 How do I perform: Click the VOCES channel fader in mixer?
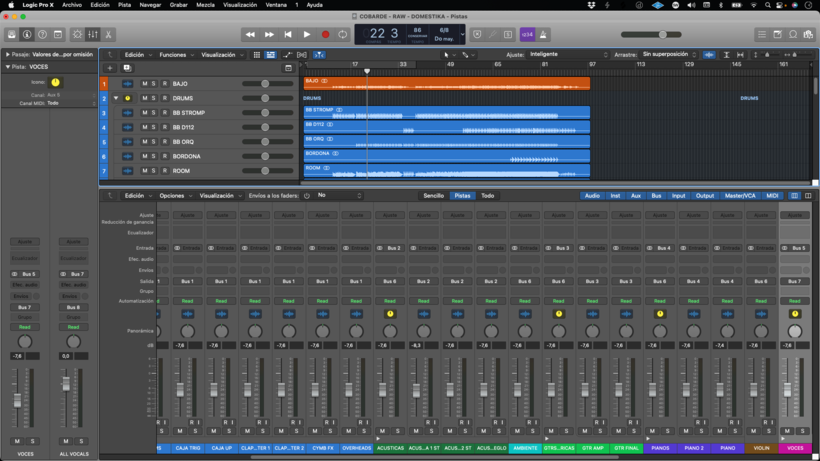tap(787, 389)
